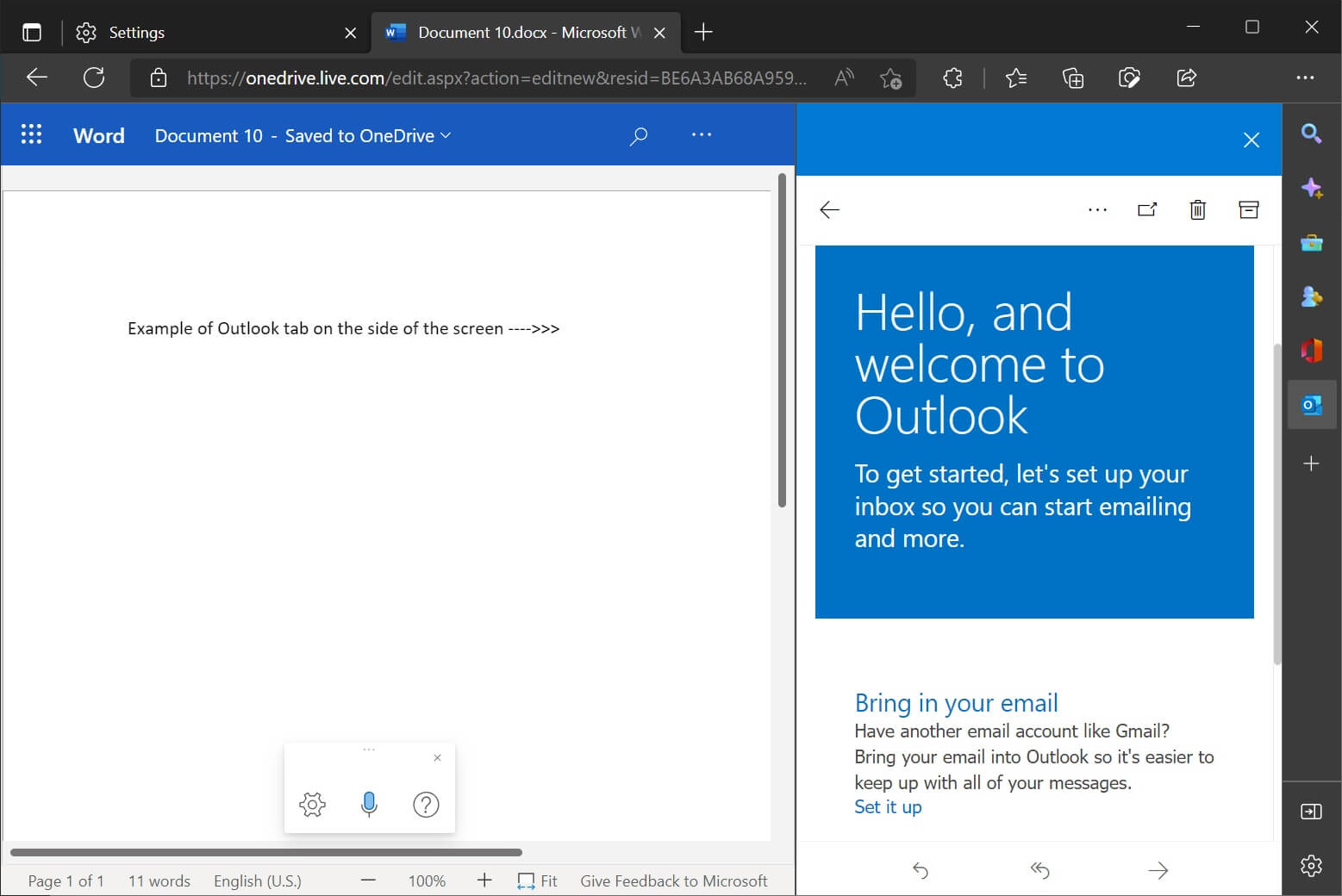Hide the Edge sidebar

click(x=1311, y=812)
